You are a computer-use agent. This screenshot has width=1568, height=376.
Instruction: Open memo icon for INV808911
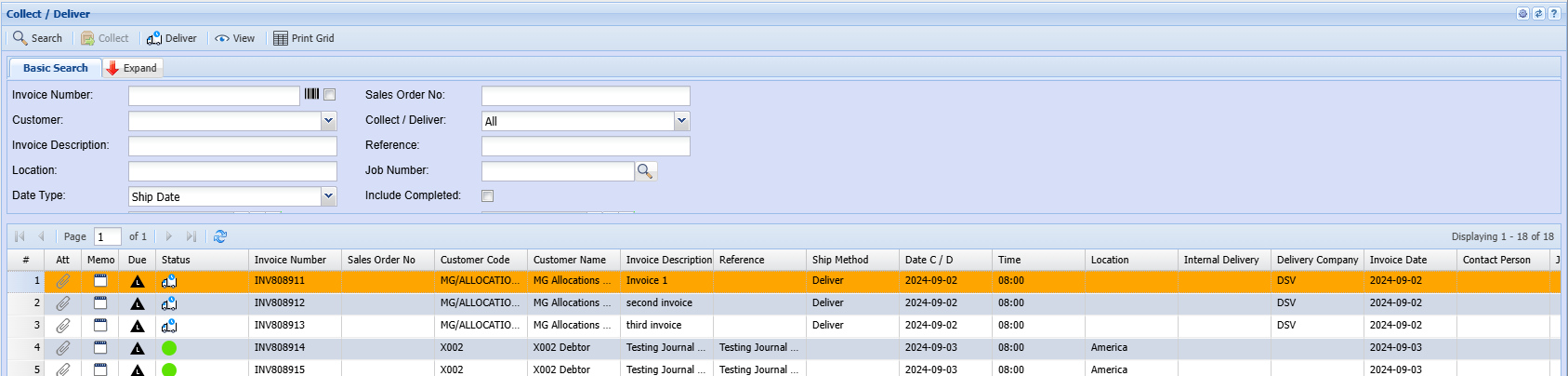tap(100, 280)
